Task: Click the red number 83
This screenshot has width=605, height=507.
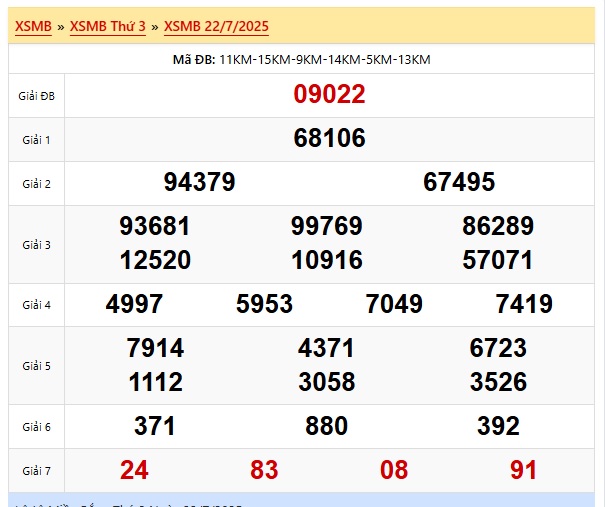Action: pyautogui.click(x=264, y=470)
